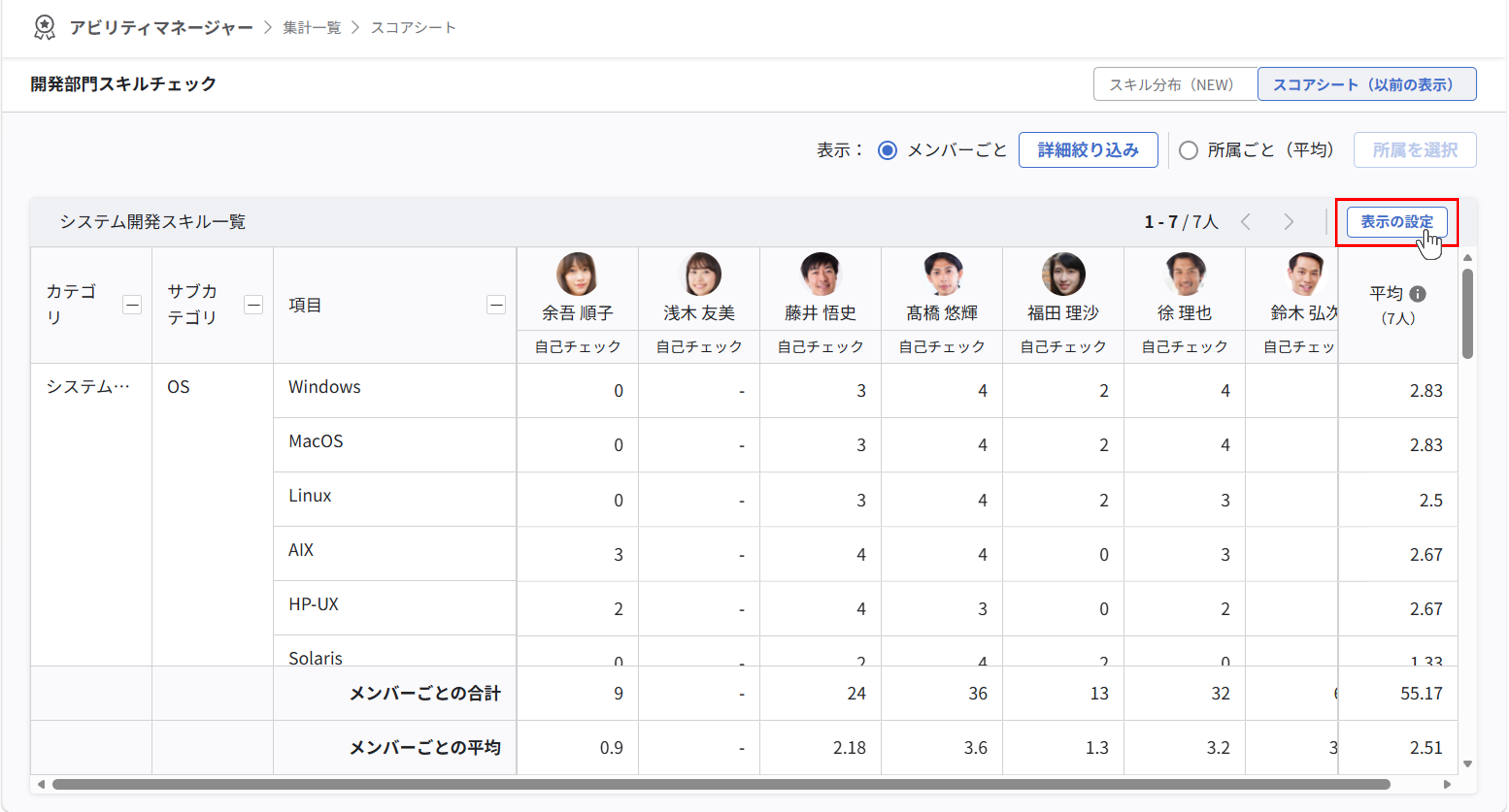Screen dimensions: 1509x812
Task: Select スコアシート (以前の表示) tab
Action: click(1367, 84)
